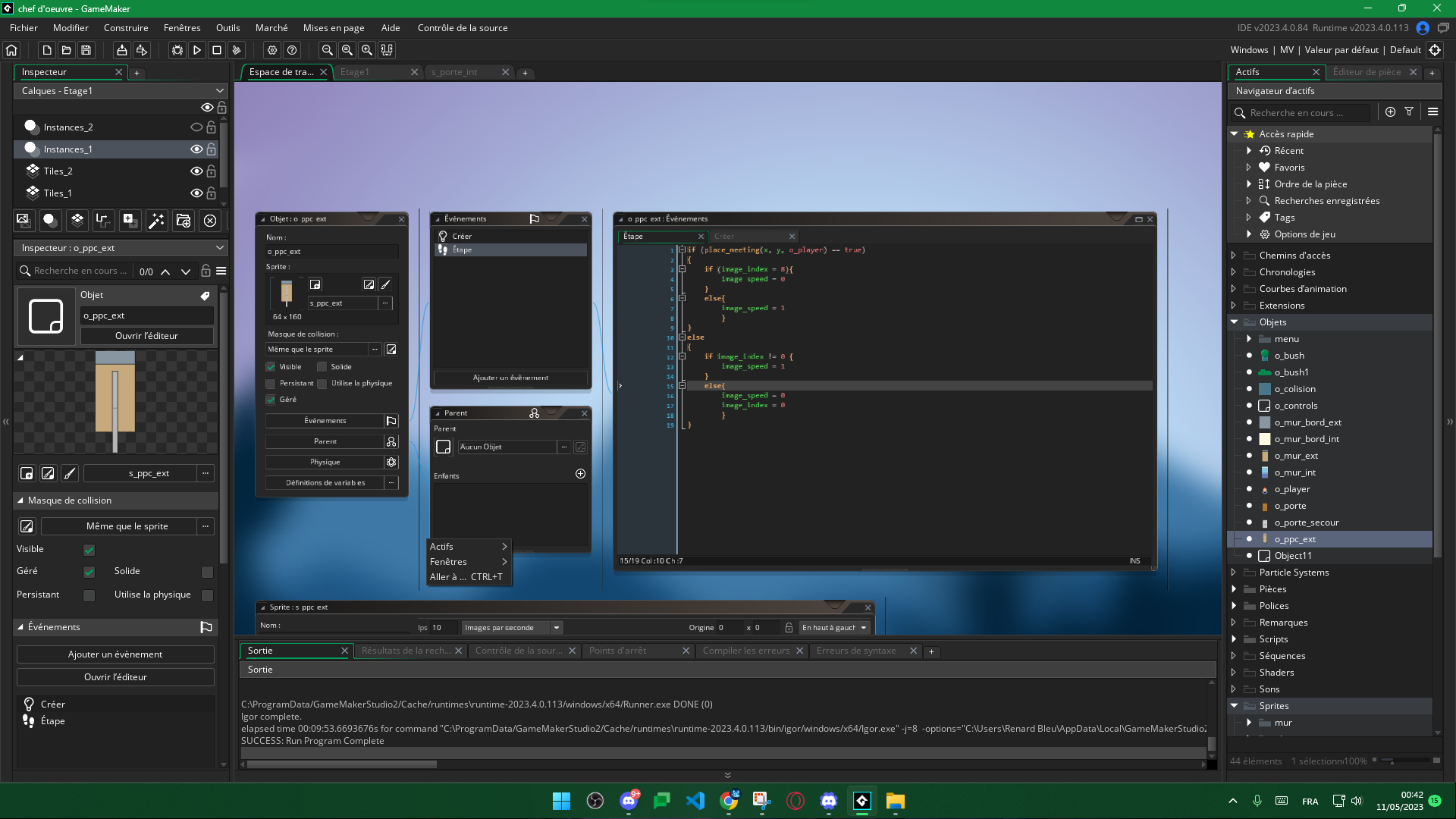Create a new effect layer with the magic wand icon

click(156, 221)
